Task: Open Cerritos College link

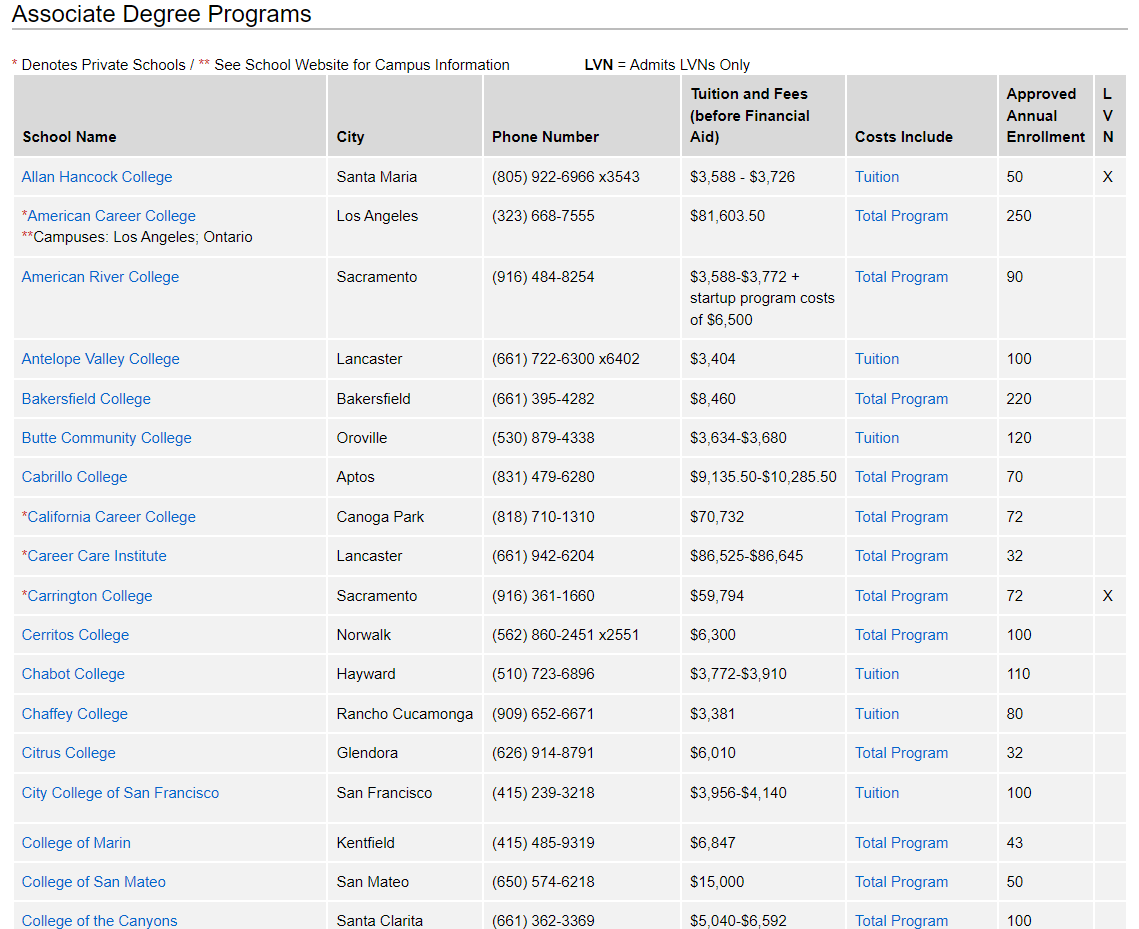Action: [x=75, y=635]
